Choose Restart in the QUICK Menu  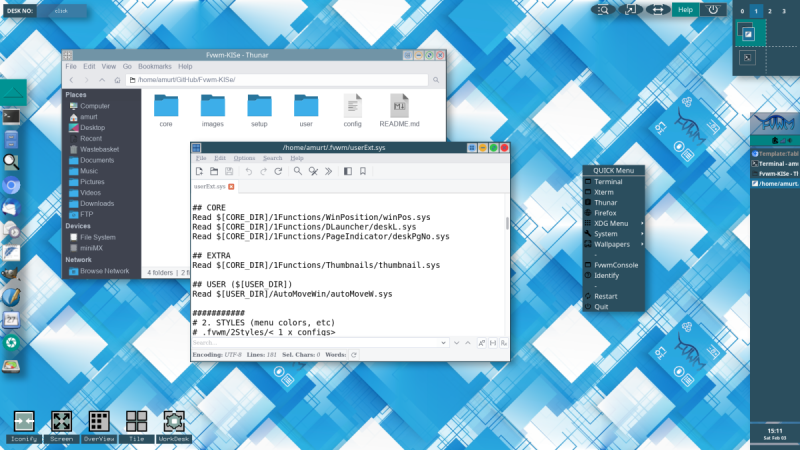point(614,296)
